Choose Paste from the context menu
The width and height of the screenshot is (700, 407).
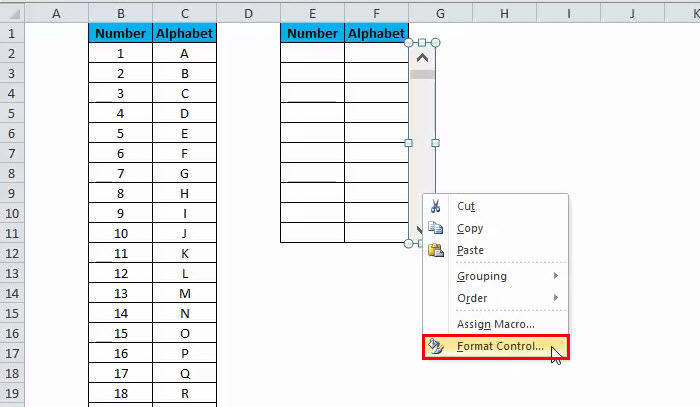(x=496, y=250)
